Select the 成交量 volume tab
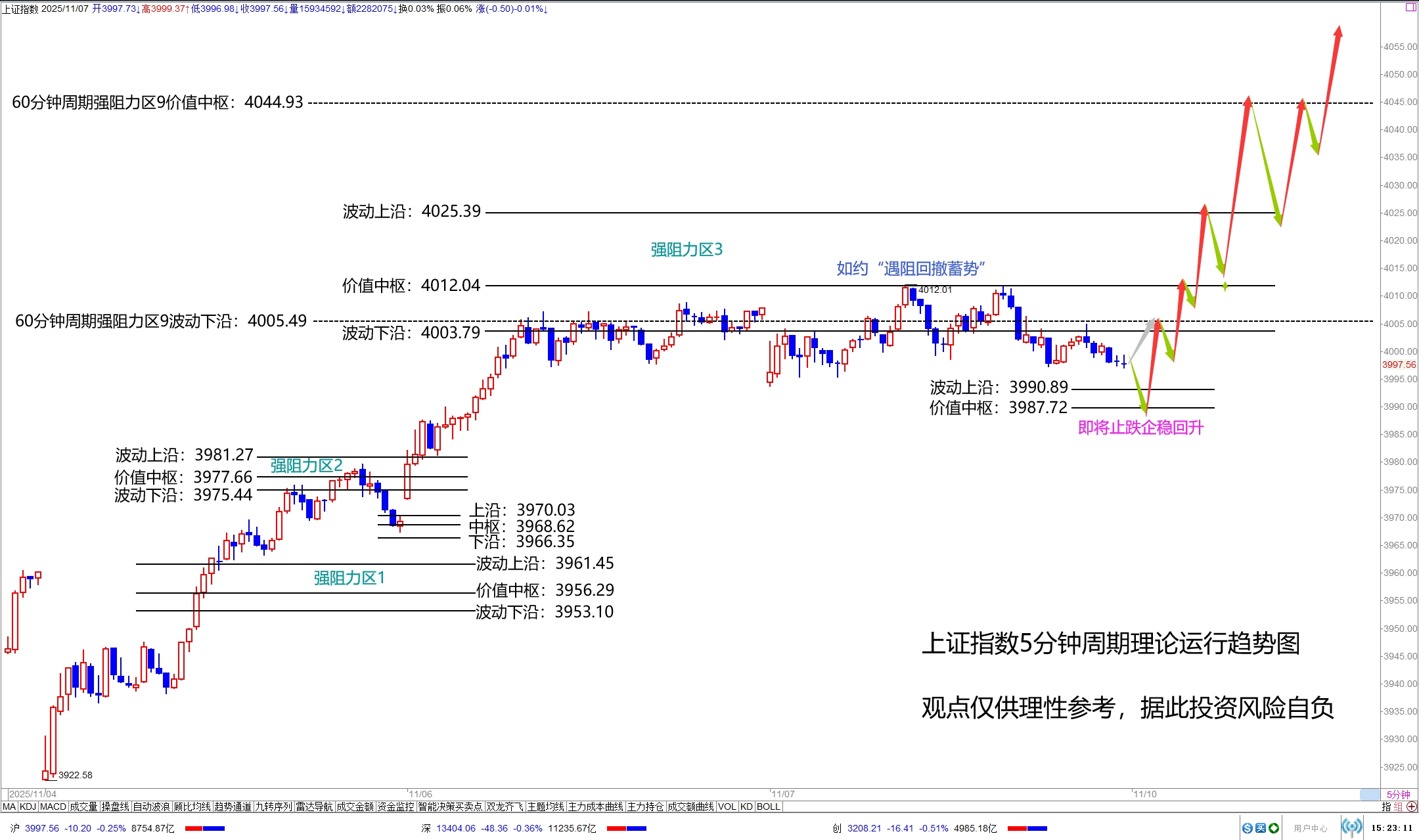 click(83, 807)
